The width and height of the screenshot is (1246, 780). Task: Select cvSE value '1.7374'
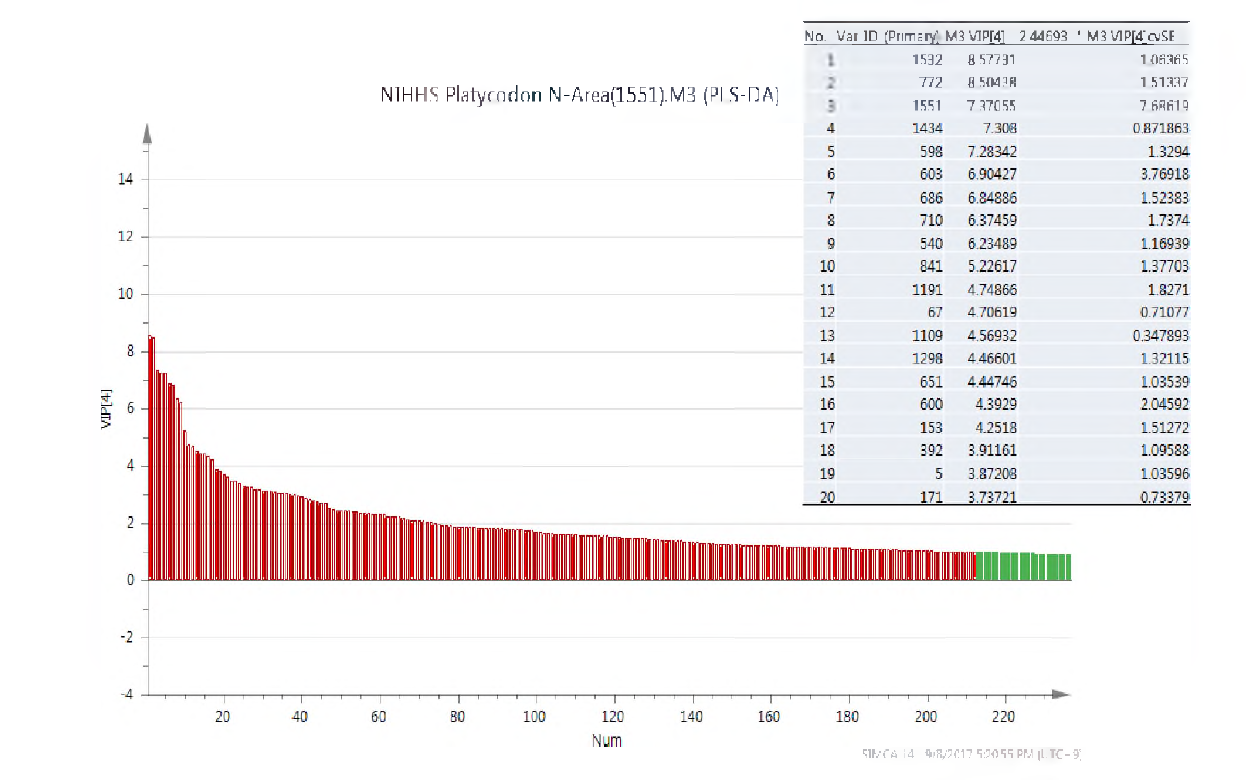point(1168,220)
